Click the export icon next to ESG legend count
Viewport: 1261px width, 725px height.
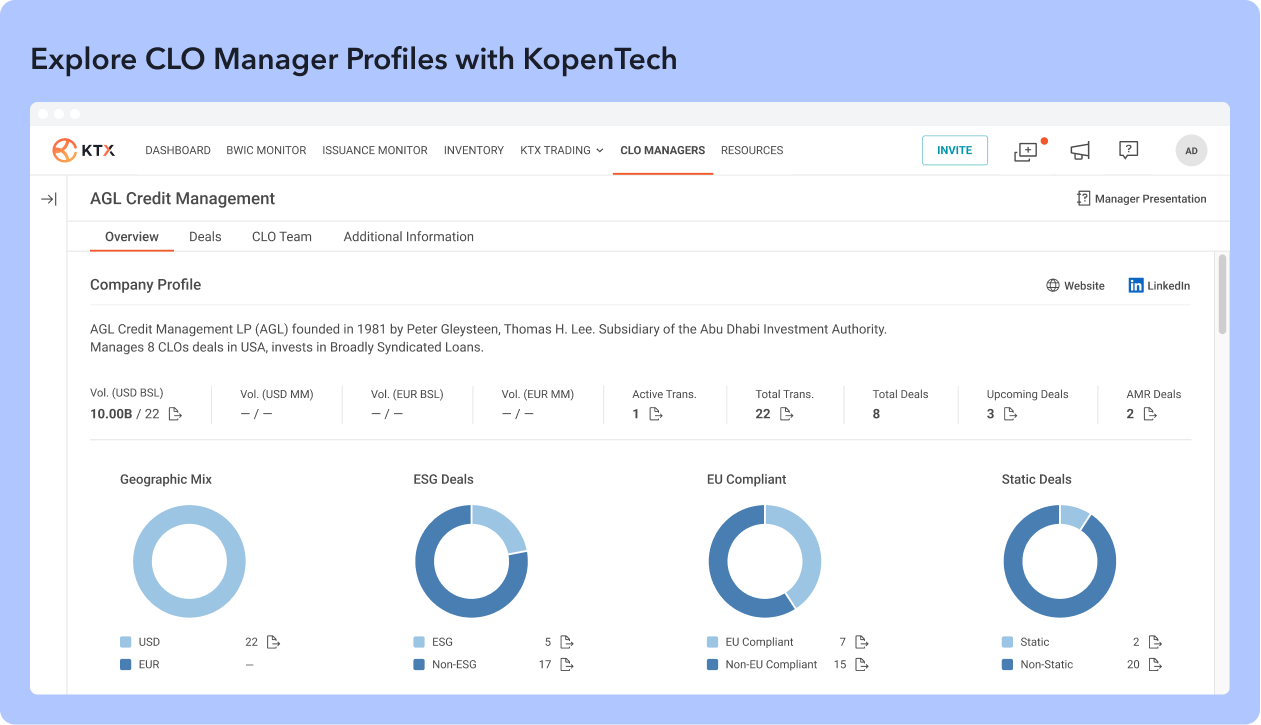pyautogui.click(x=567, y=642)
